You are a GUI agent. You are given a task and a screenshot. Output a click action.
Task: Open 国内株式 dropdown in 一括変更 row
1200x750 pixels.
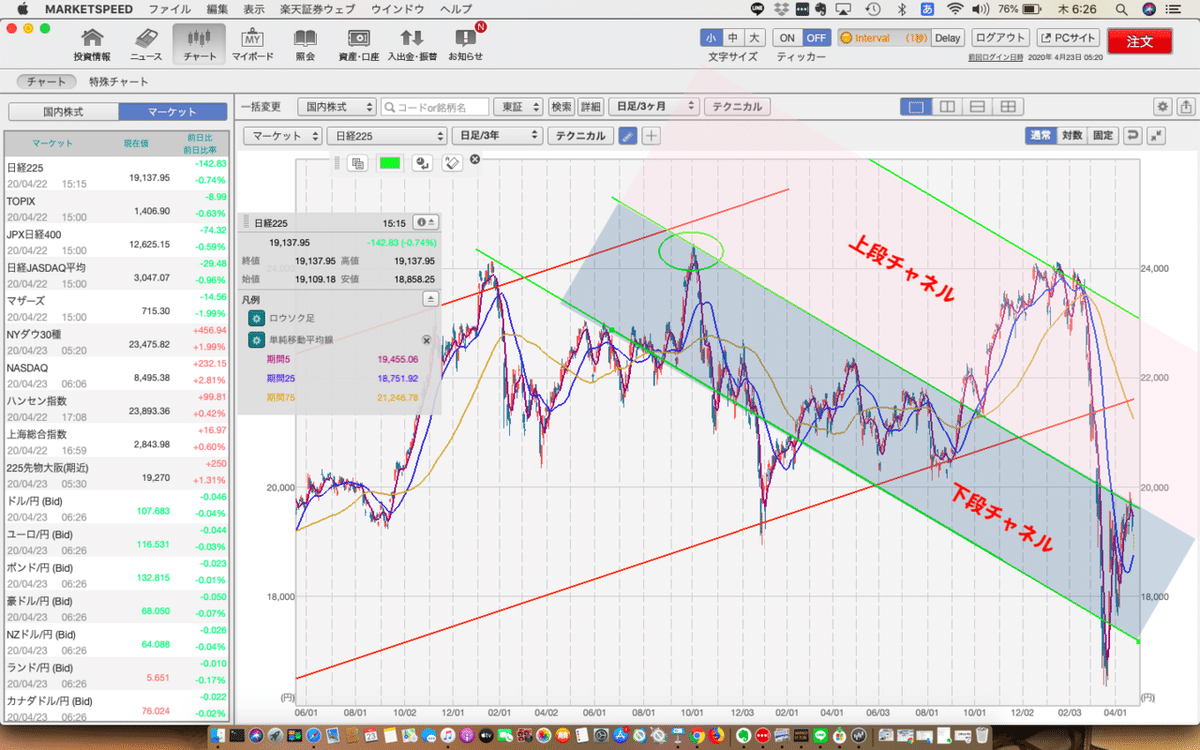tap(339, 106)
